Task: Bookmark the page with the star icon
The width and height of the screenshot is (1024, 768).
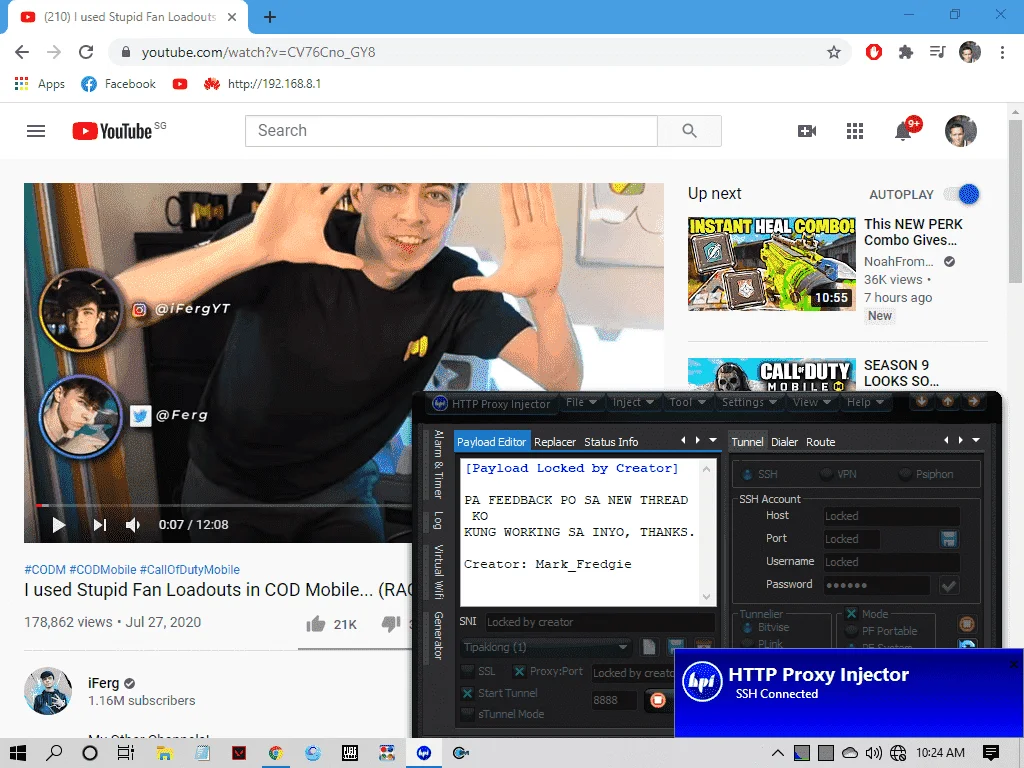Action: [x=834, y=52]
